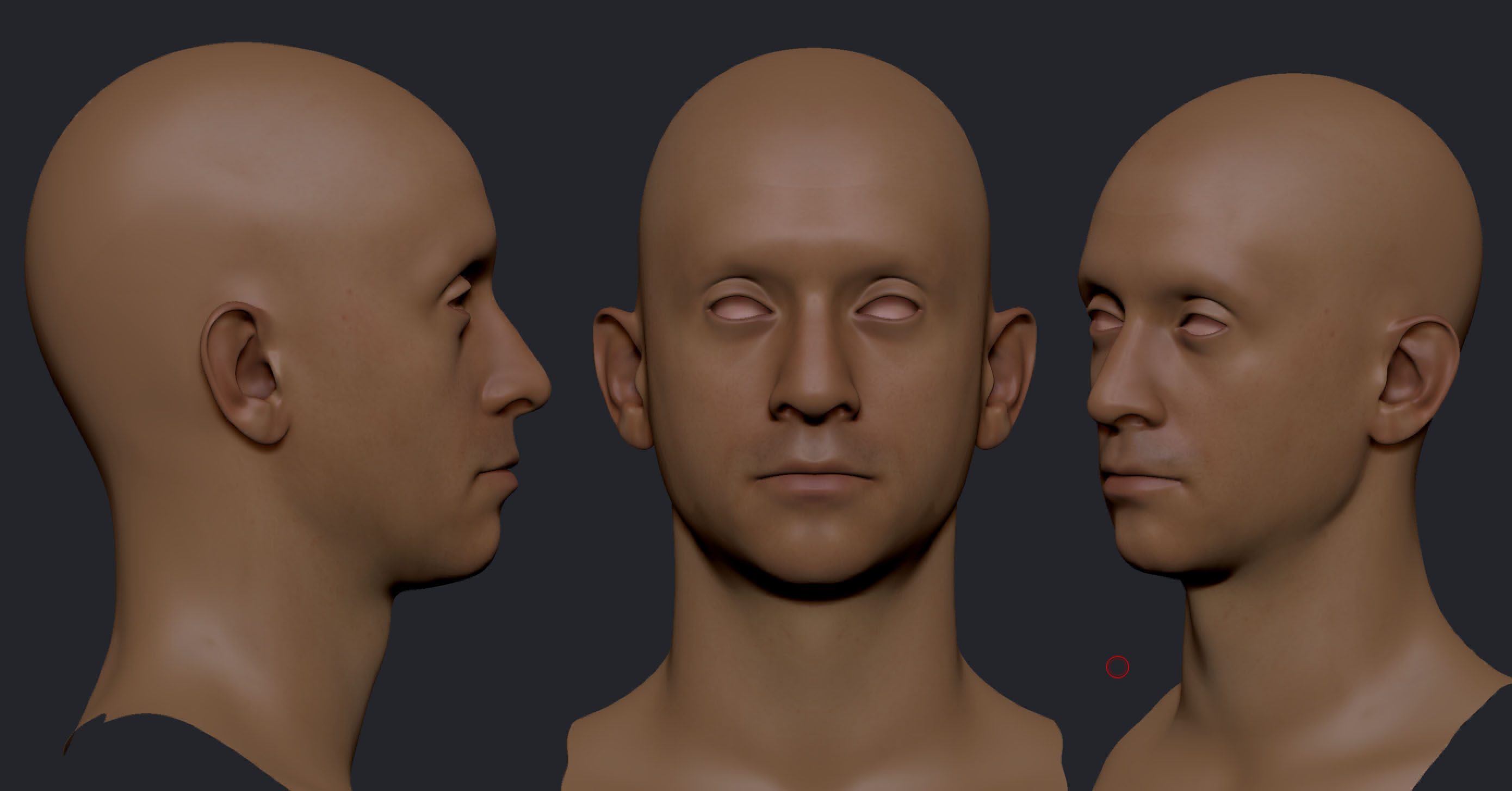This screenshot has height=791, width=1512.
Task: Click the ear on the profile view head
Action: coord(246,372)
